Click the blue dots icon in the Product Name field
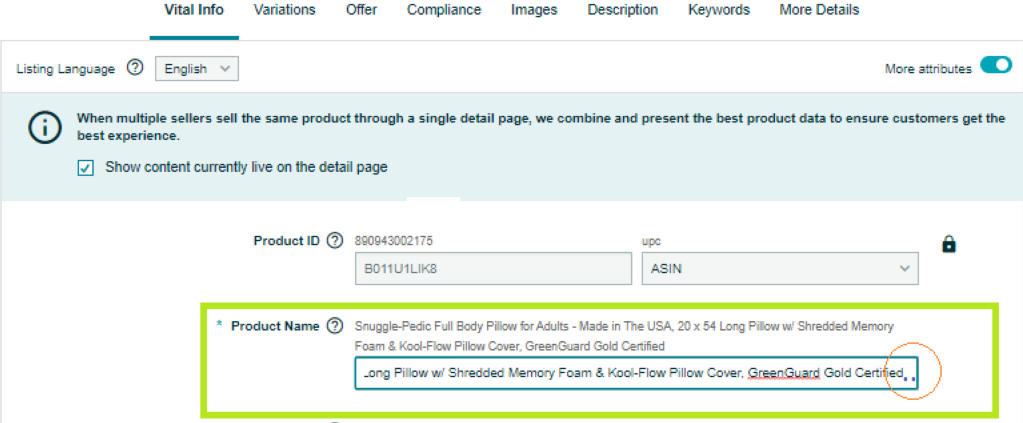 pyautogui.click(x=909, y=378)
